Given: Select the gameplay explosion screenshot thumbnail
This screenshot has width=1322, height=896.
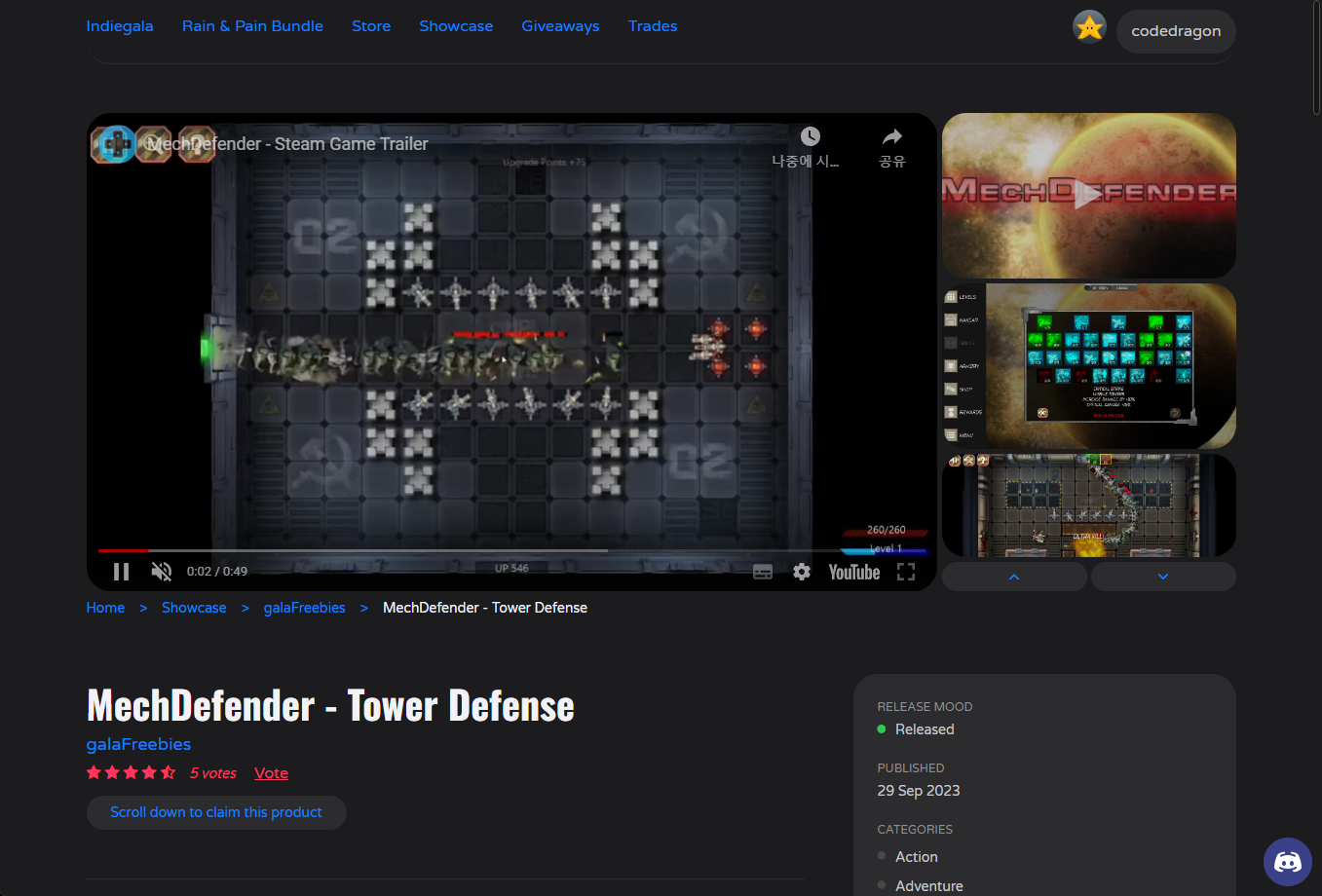Looking at the screenshot, I should [1089, 505].
